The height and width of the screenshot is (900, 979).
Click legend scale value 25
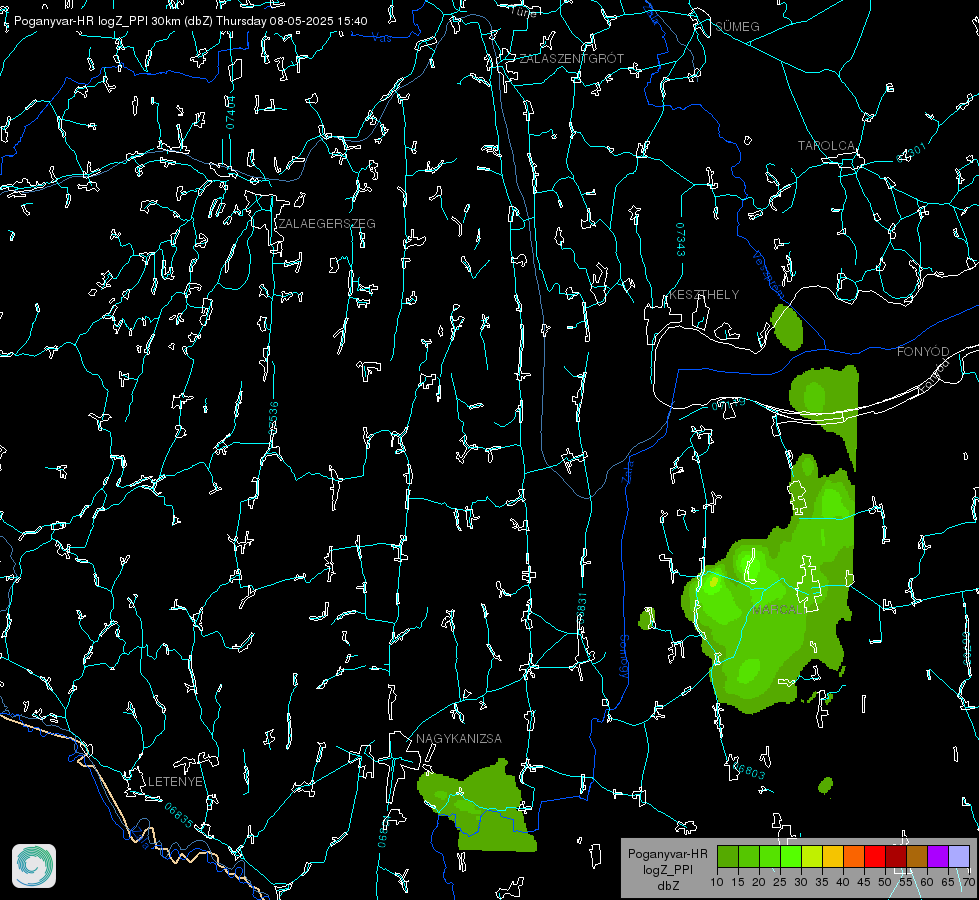pyautogui.click(x=780, y=883)
